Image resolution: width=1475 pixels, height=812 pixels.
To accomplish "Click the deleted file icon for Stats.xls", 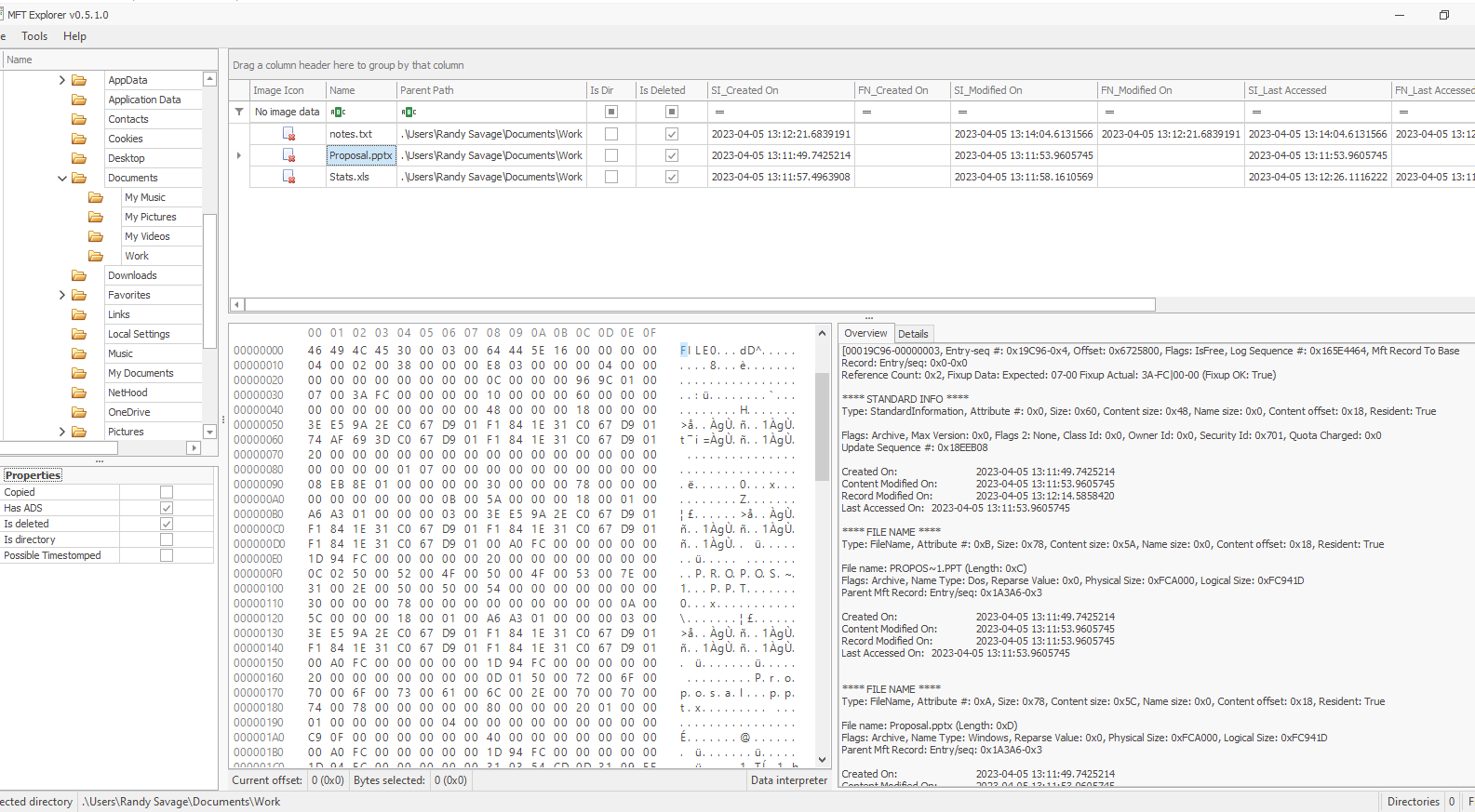I will [x=288, y=177].
